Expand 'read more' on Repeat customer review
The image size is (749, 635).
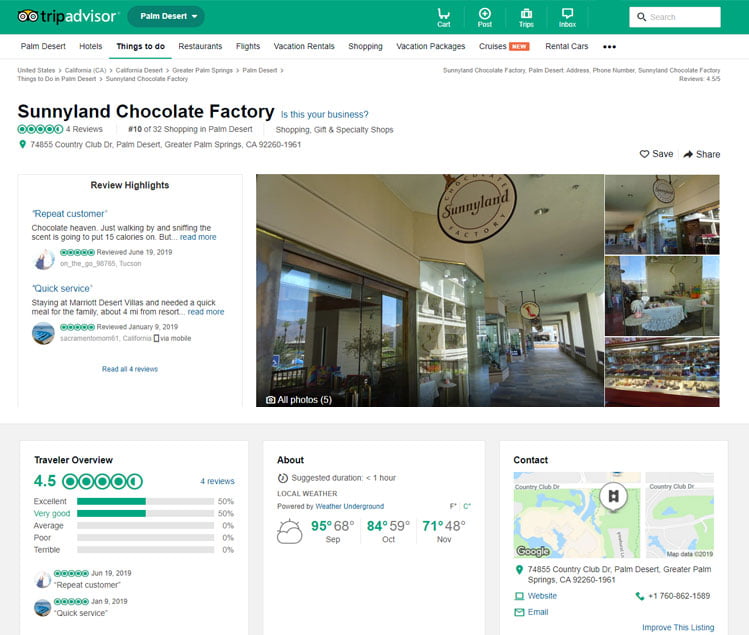point(198,237)
